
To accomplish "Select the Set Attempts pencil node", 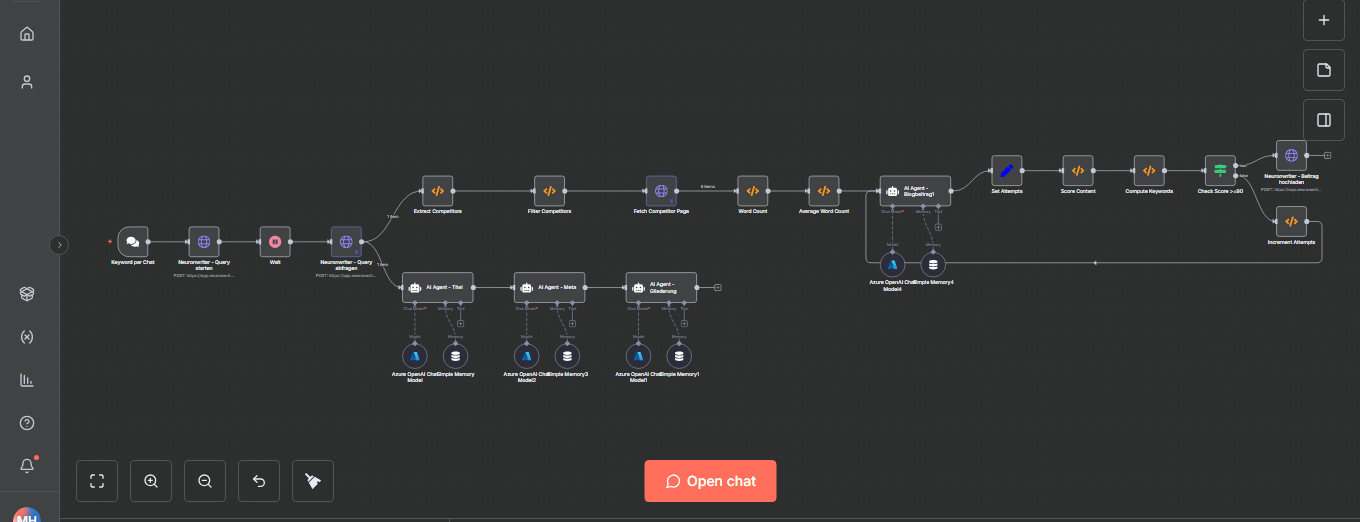I will pyautogui.click(x=1007, y=170).
